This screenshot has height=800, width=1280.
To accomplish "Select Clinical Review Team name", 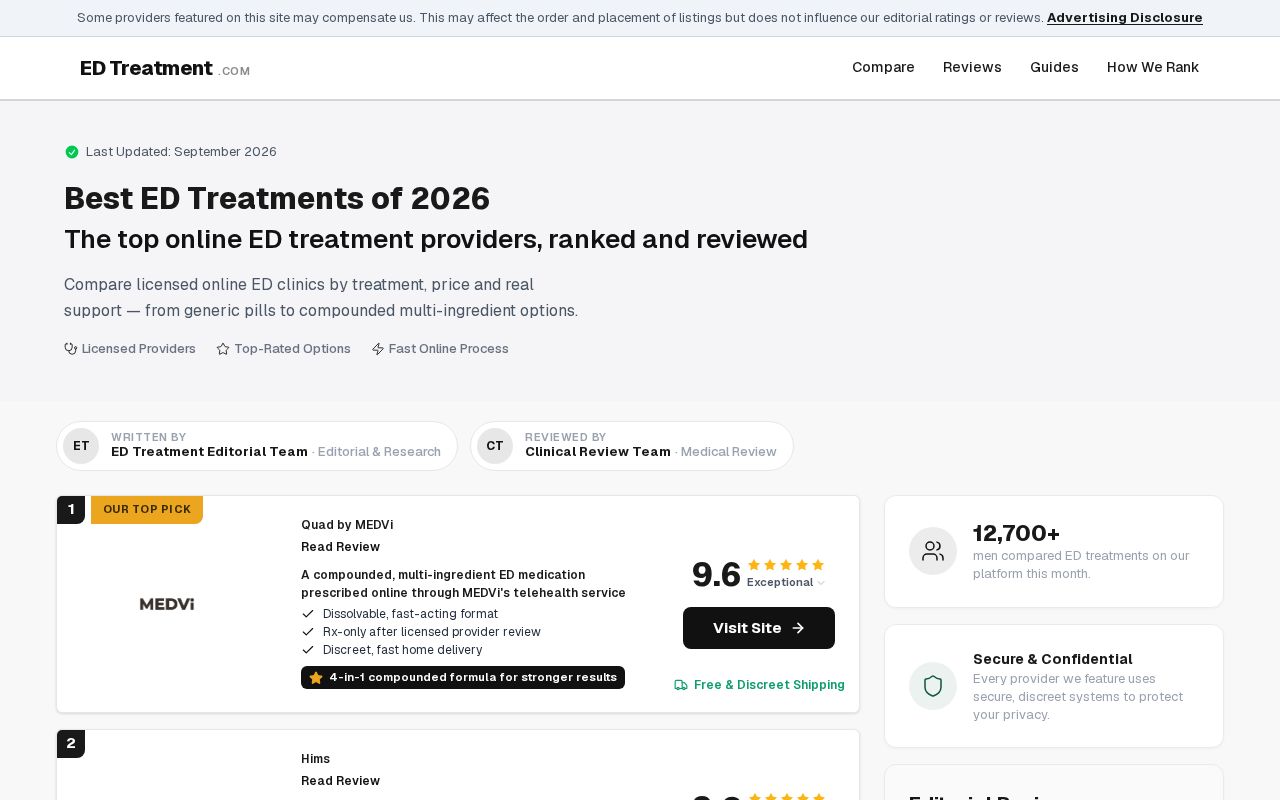I will [598, 452].
